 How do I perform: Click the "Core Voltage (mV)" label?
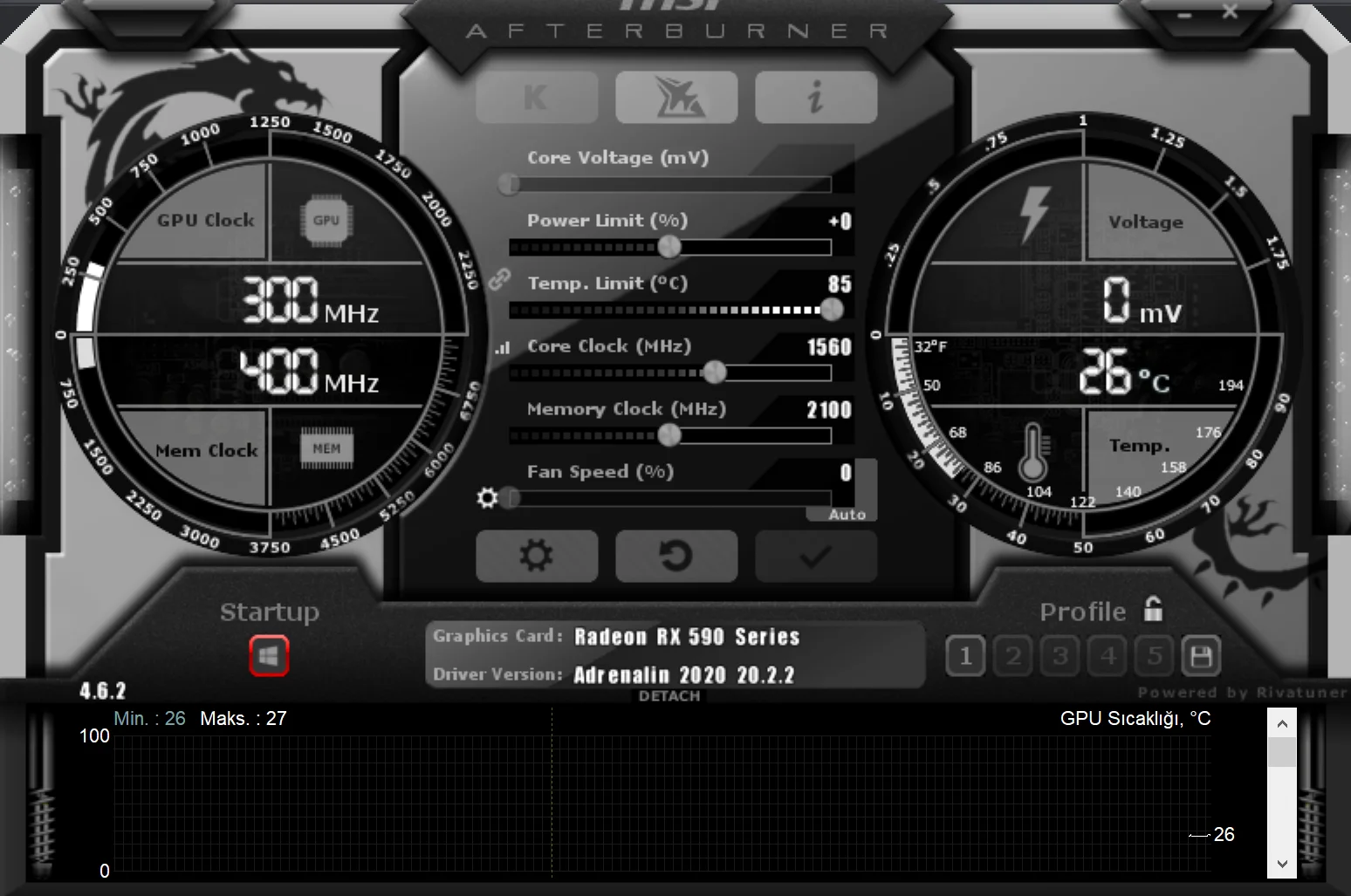click(618, 158)
